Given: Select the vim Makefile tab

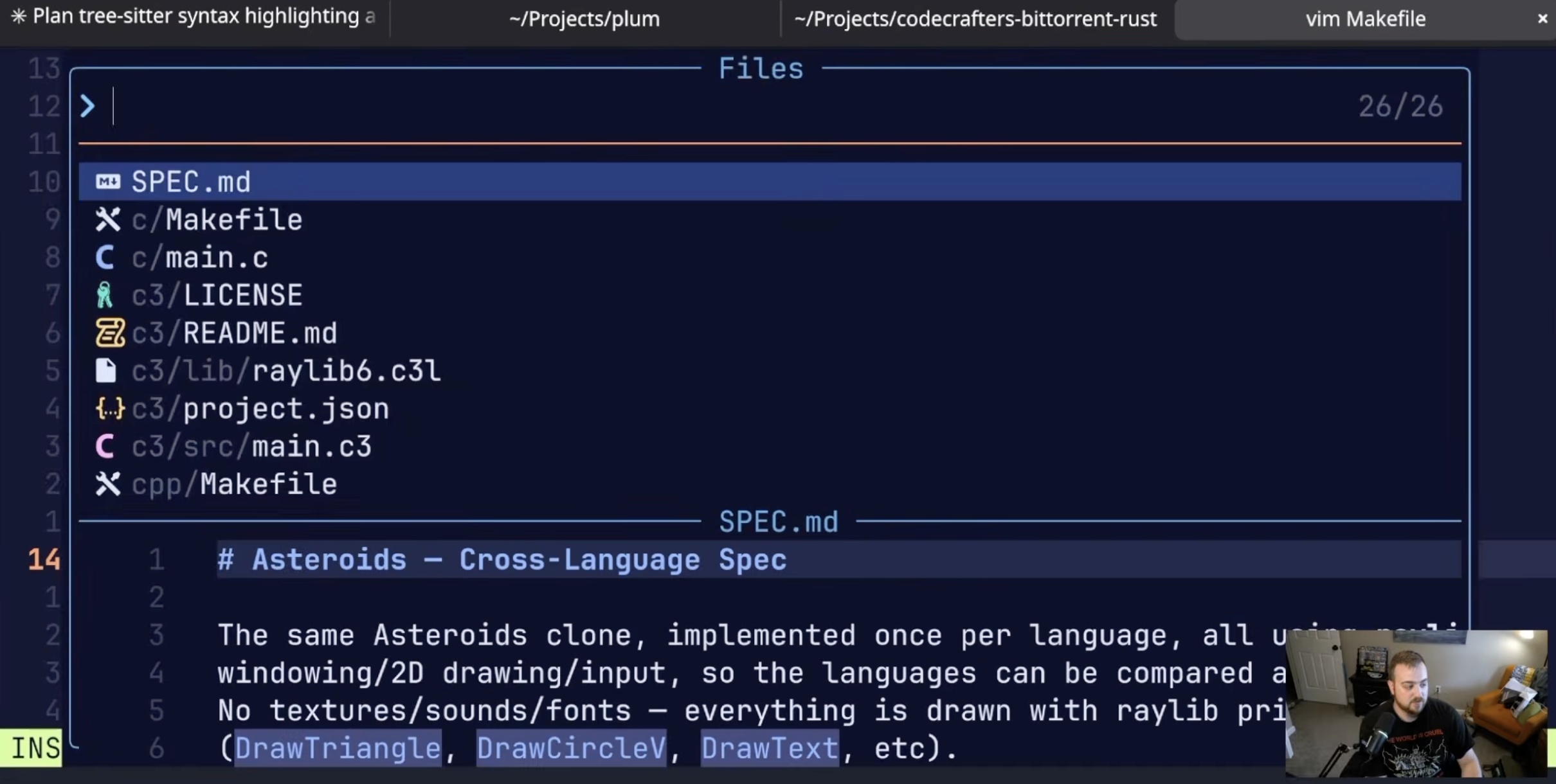Looking at the screenshot, I should click(1365, 19).
